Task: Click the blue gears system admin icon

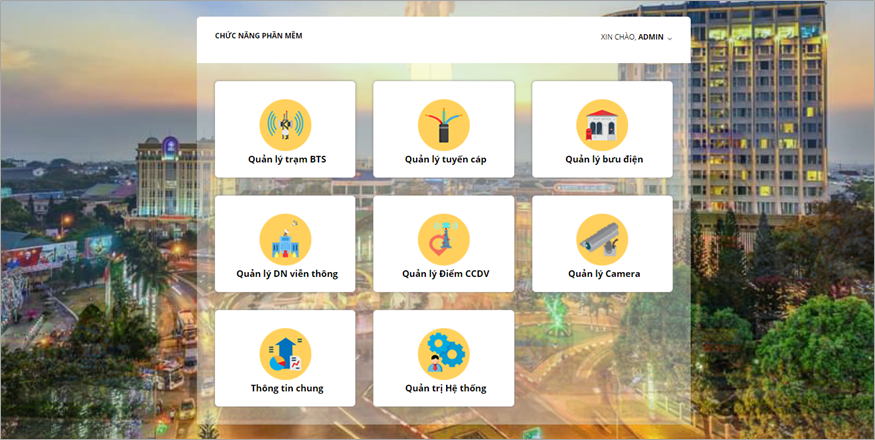Action: pyautogui.click(x=444, y=353)
